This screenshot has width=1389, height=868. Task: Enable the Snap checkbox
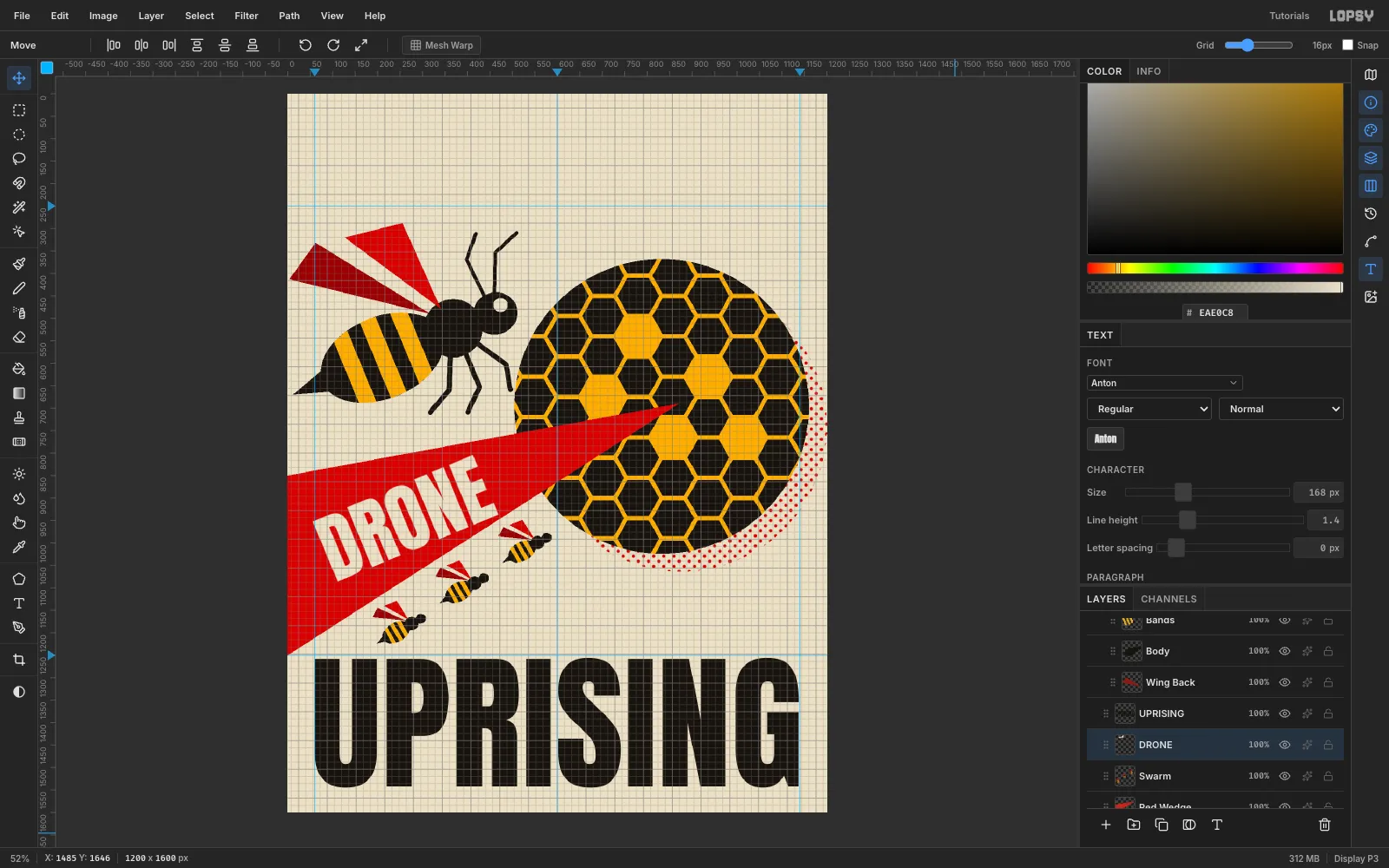(x=1347, y=45)
